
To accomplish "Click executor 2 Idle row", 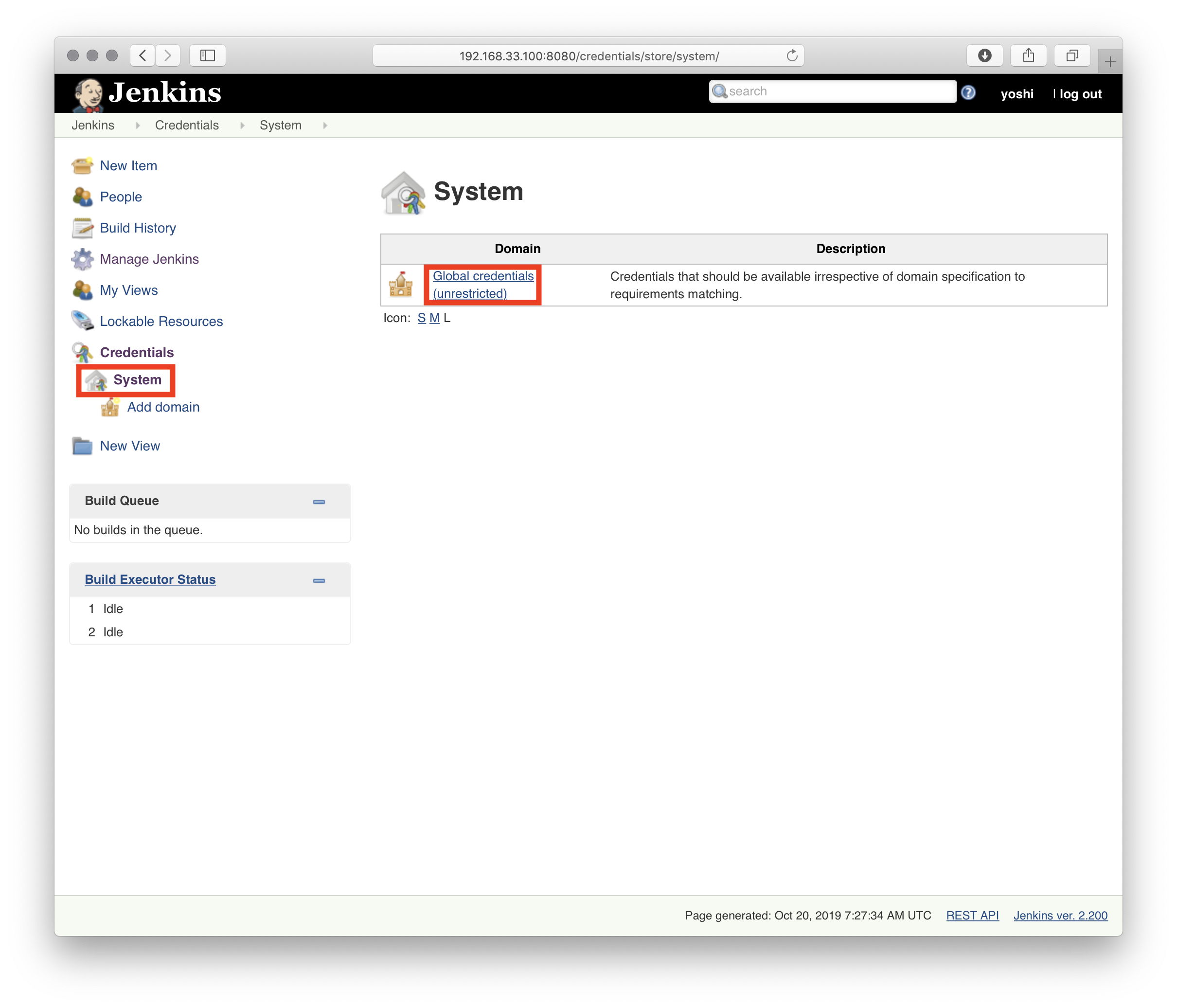I will pyautogui.click(x=210, y=632).
